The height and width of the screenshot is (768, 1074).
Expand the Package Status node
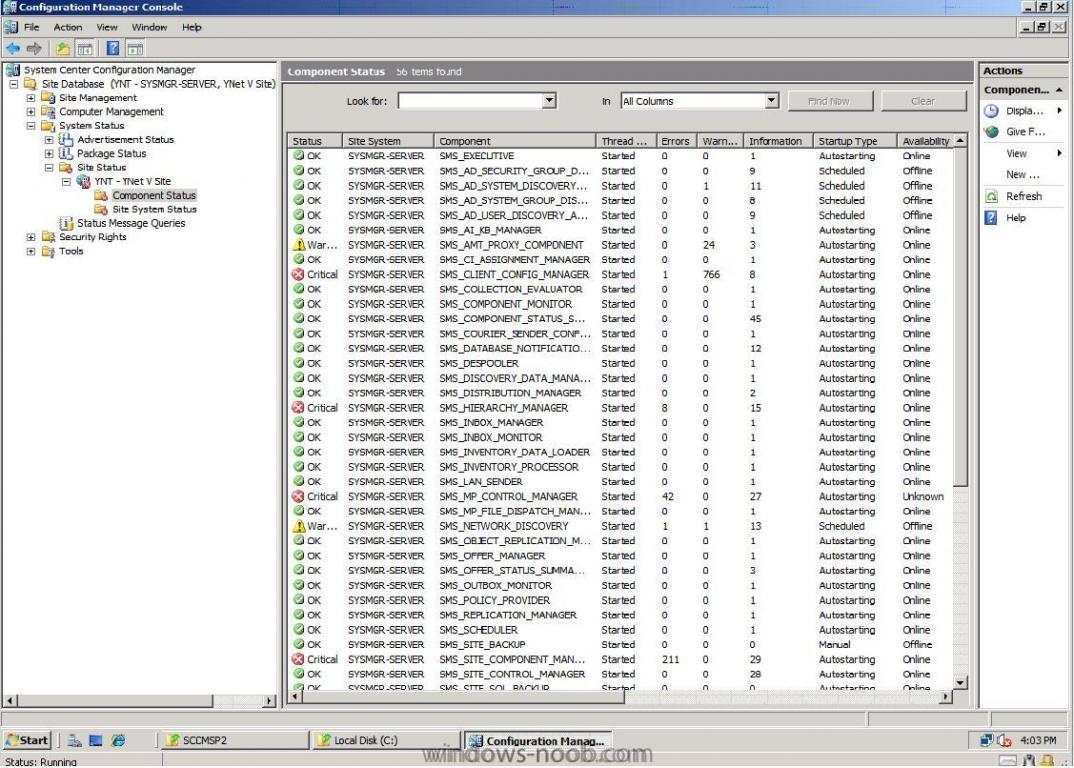(49, 153)
